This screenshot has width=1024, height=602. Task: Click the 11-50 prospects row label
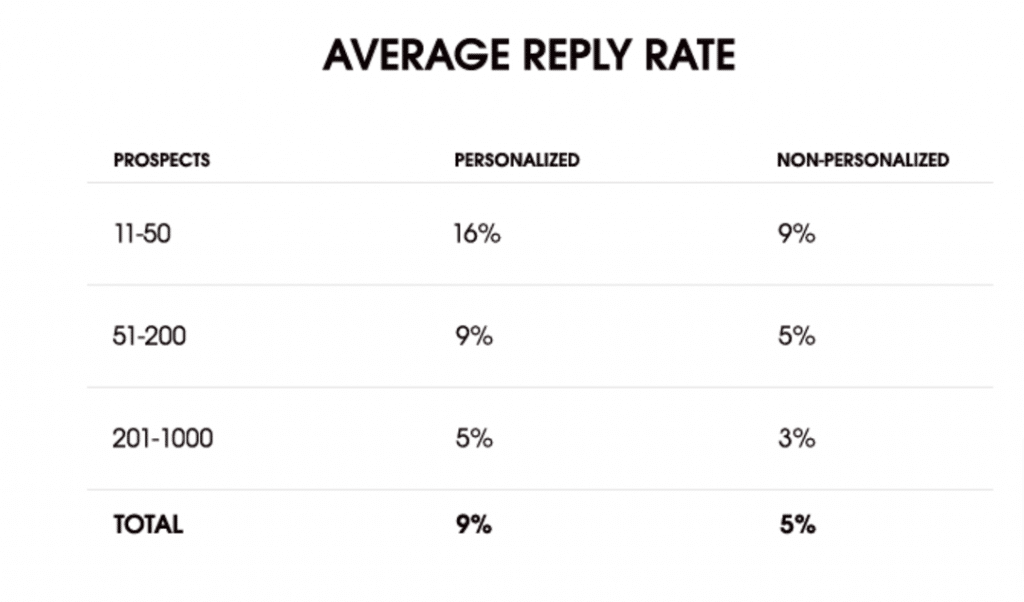tap(142, 234)
